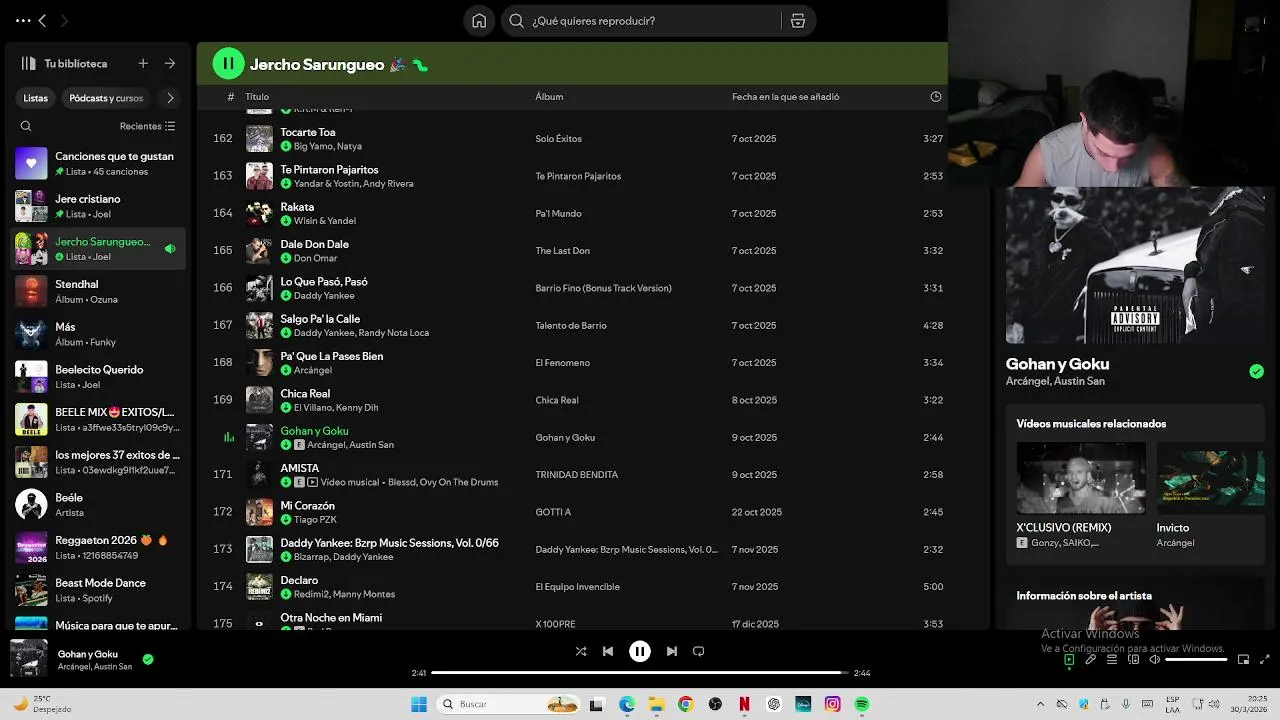Open the miniplayer icon
1280x720 pixels.
tap(1244, 659)
